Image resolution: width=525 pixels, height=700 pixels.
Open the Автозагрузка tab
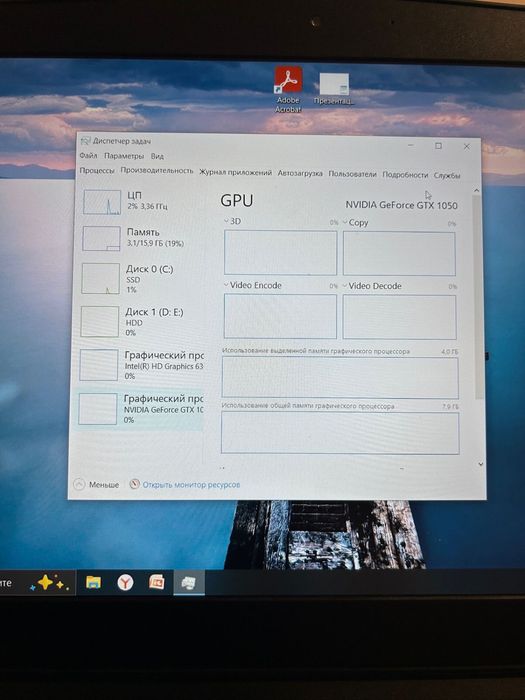300,173
